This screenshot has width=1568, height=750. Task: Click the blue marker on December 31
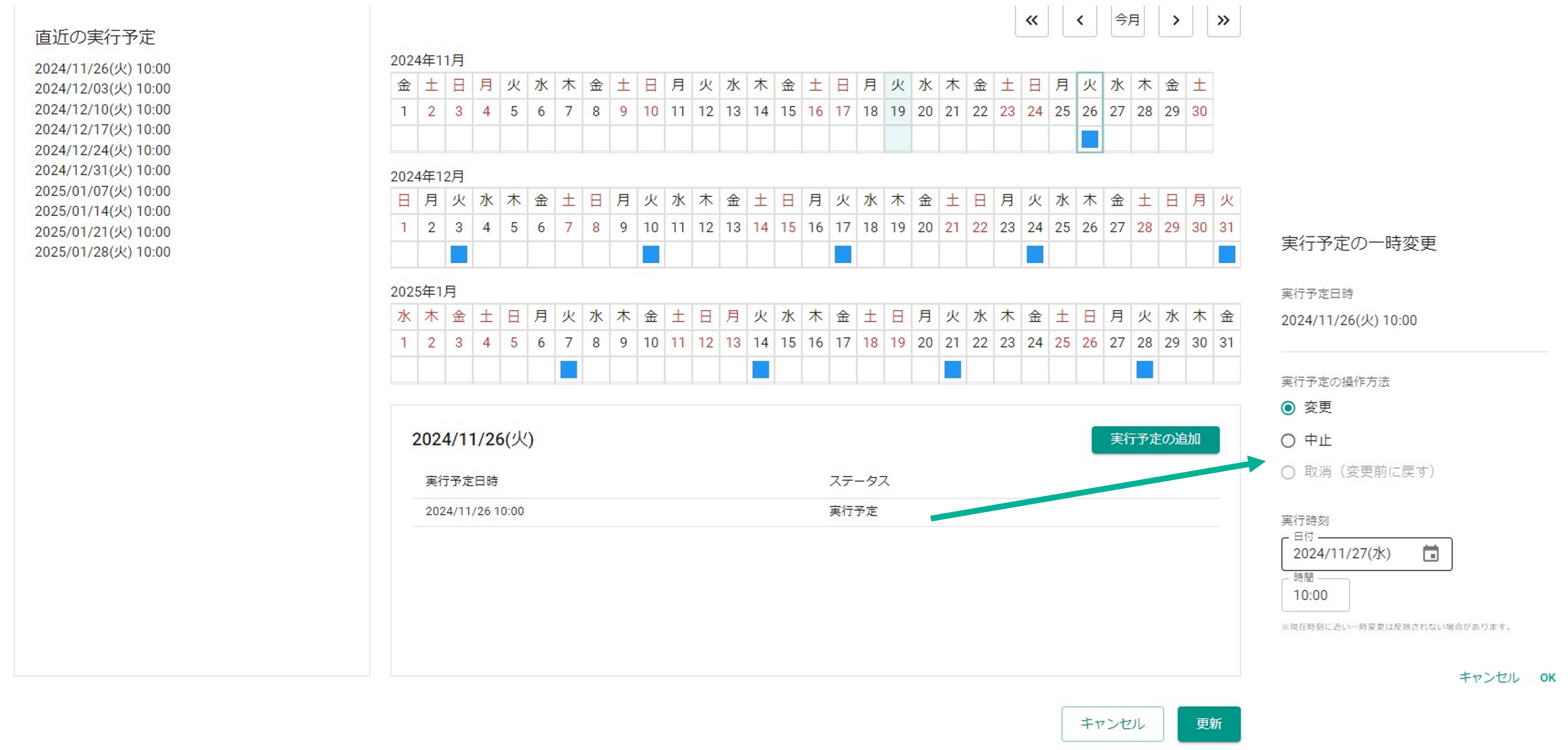click(1227, 255)
